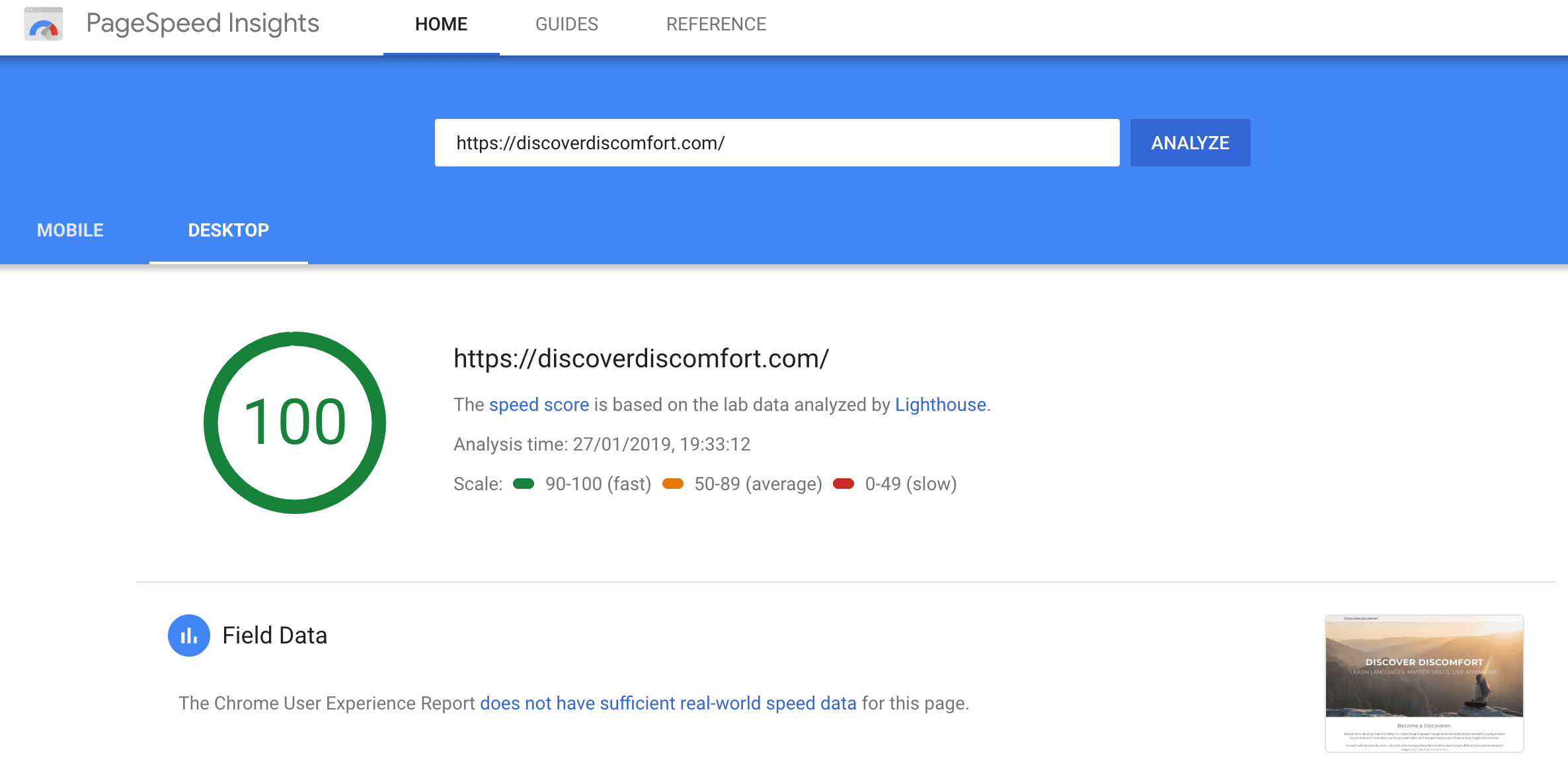Open the REFERENCE tab
The width and height of the screenshot is (1568, 765).
716,24
